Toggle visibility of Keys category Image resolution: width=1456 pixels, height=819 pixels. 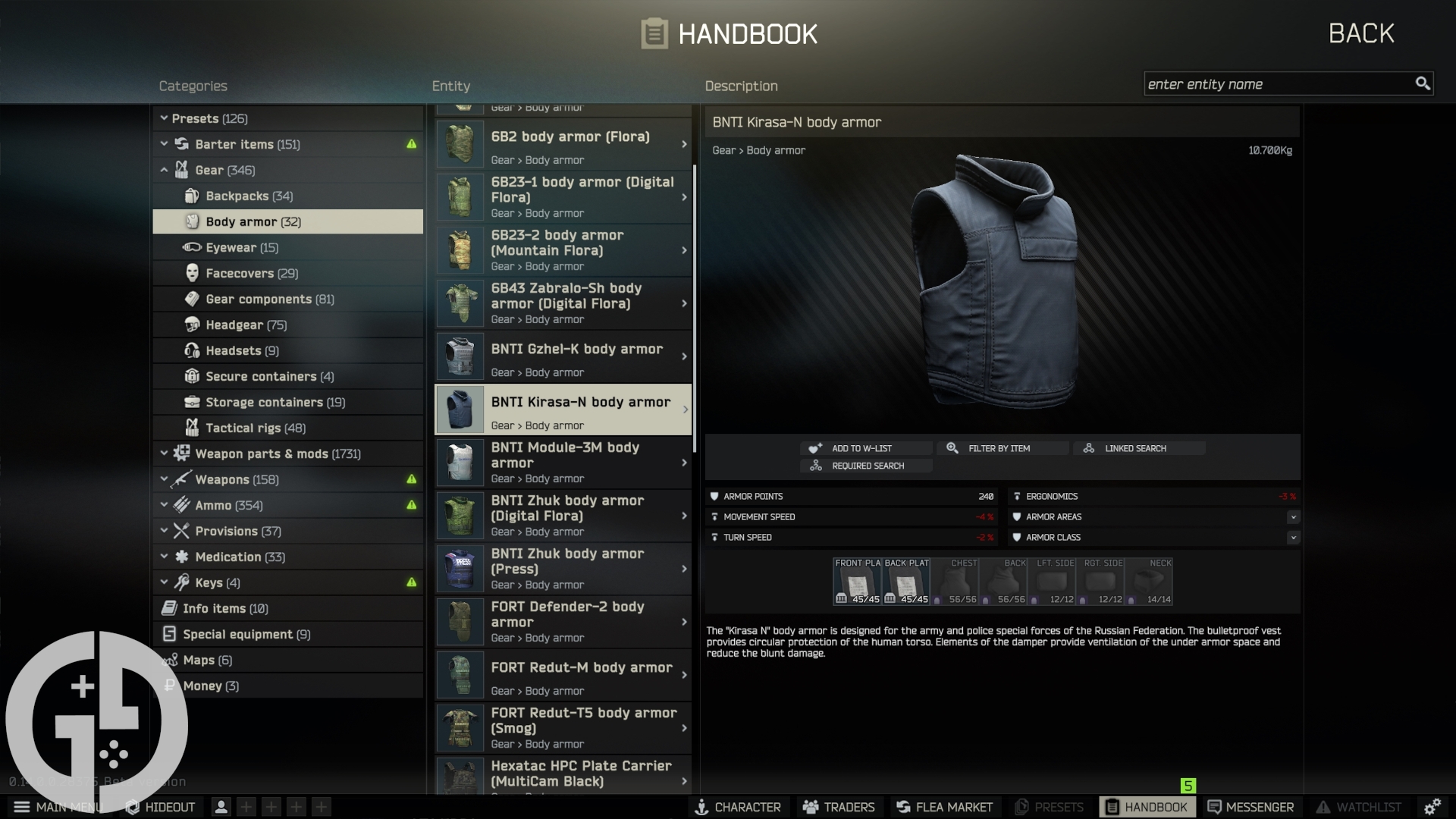164,582
